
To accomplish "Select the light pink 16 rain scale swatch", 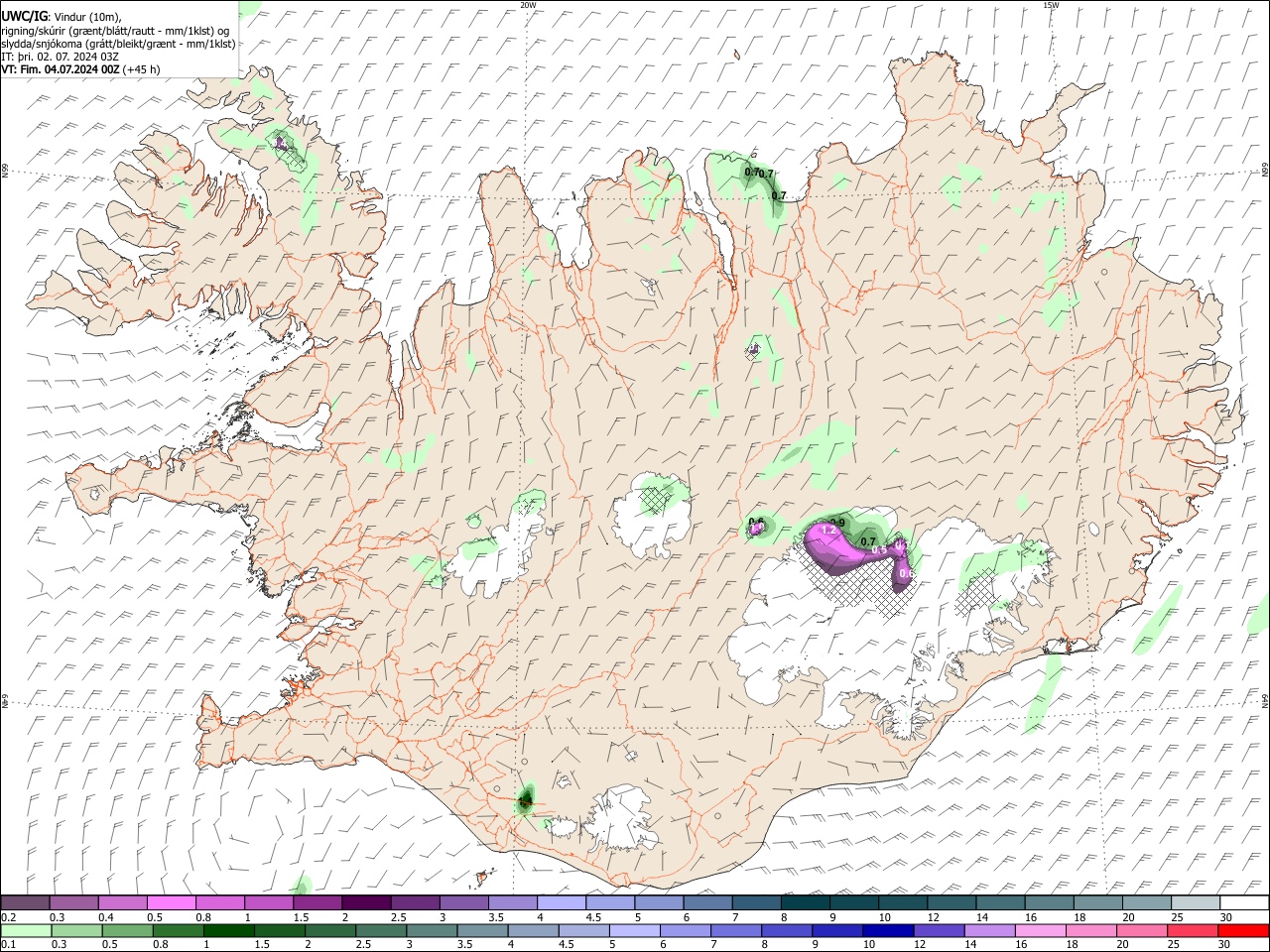I will (1040, 930).
